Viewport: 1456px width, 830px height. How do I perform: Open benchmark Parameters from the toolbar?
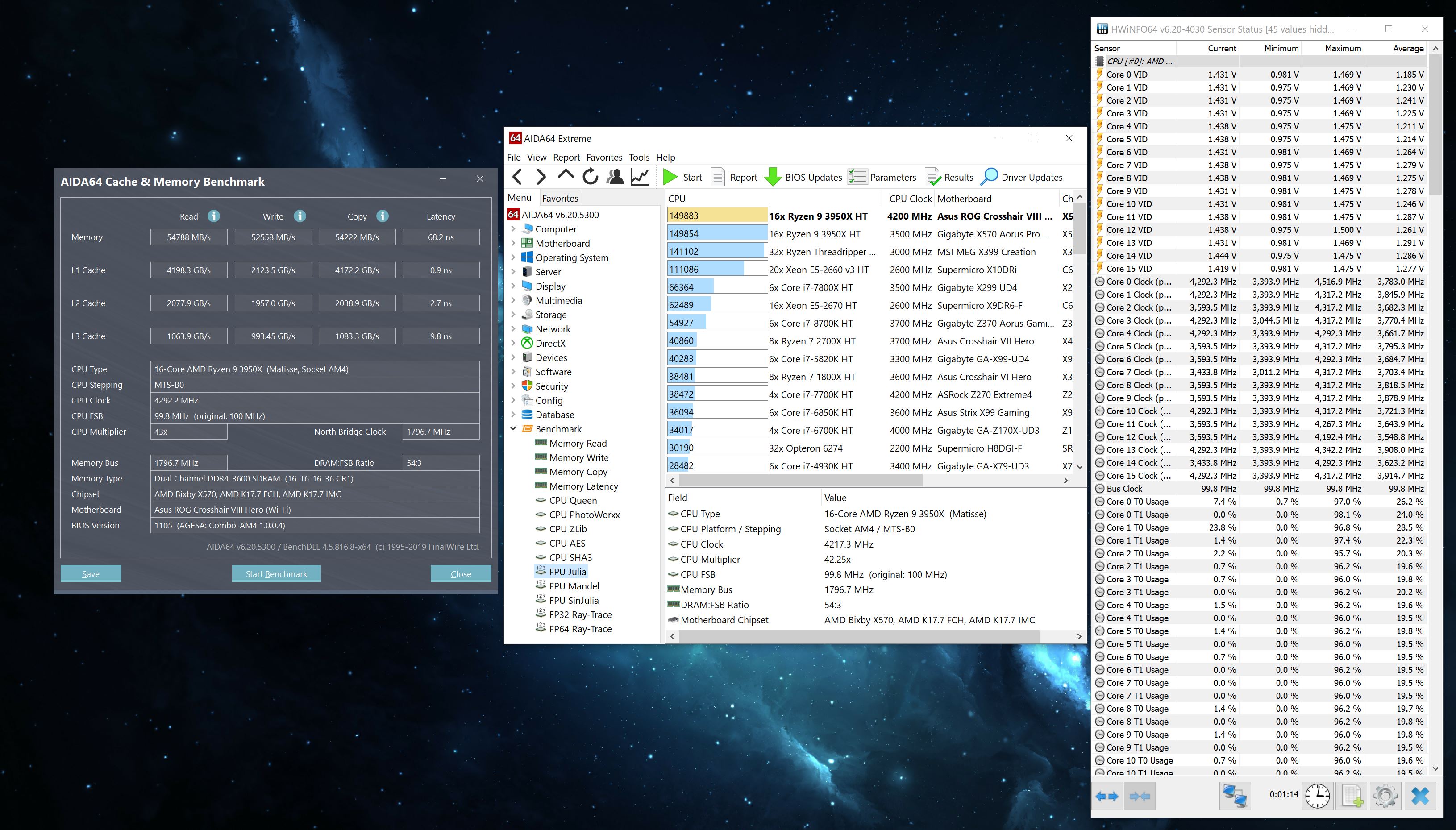[882, 177]
